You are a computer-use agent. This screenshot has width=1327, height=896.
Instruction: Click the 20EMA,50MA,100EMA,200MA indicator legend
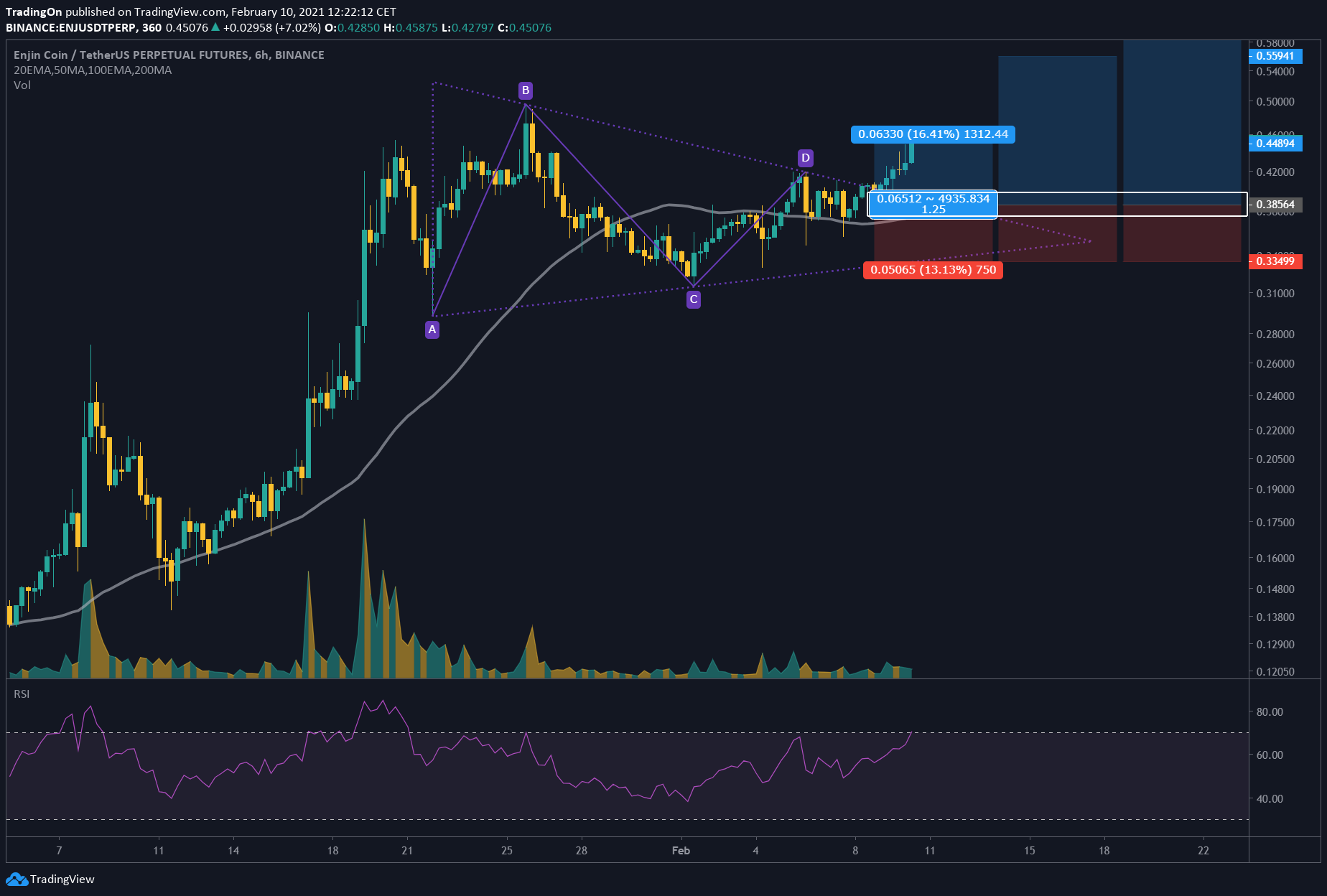click(93, 70)
